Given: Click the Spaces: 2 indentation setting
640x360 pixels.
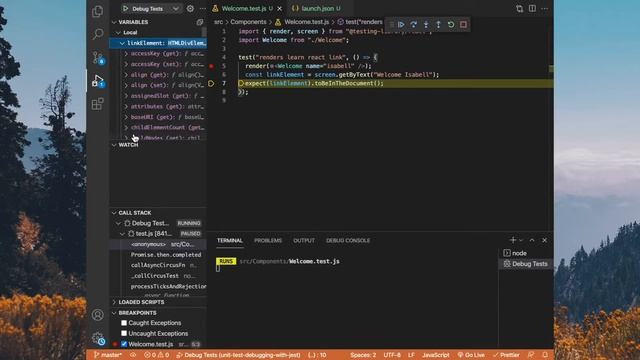Looking at the screenshot, I should pos(363,355).
